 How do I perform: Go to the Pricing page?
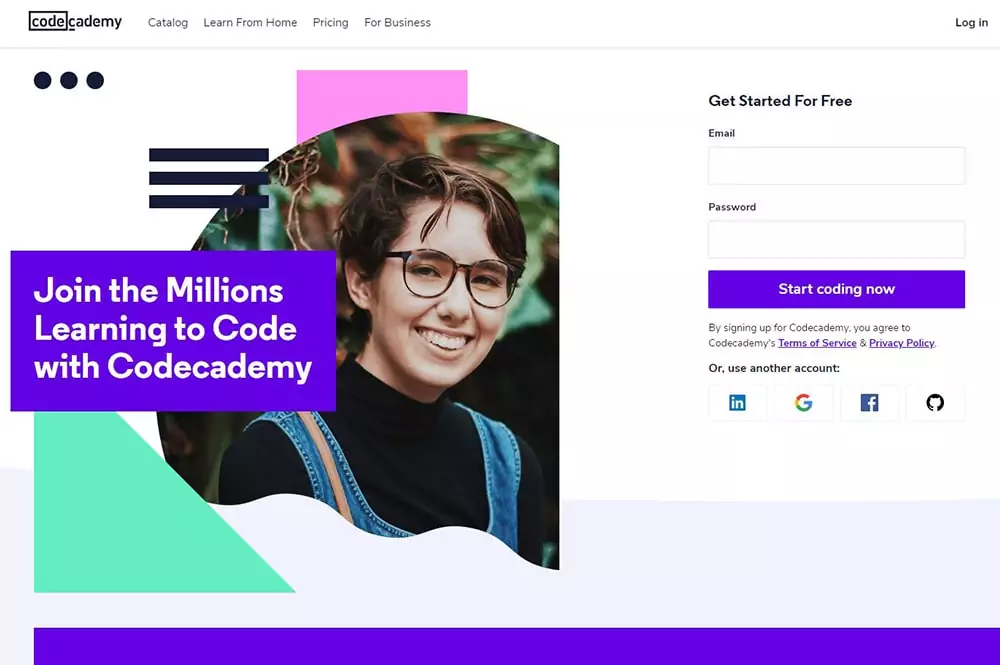click(x=330, y=22)
